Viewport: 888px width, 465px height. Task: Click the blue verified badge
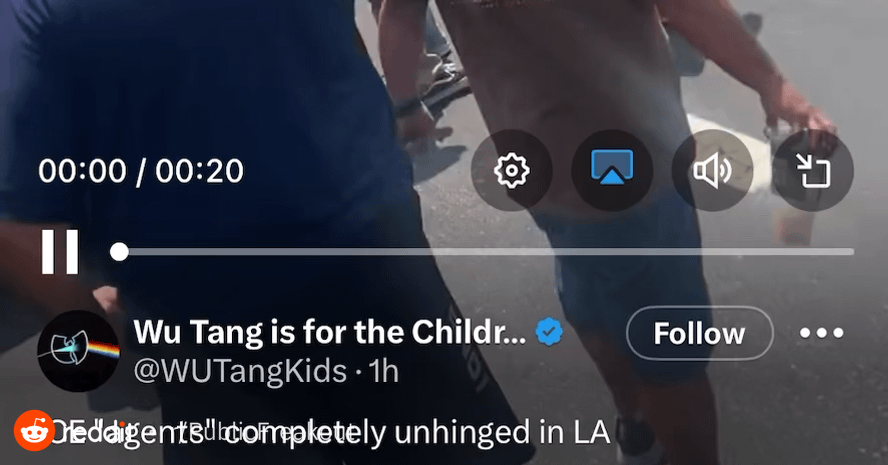(x=549, y=332)
